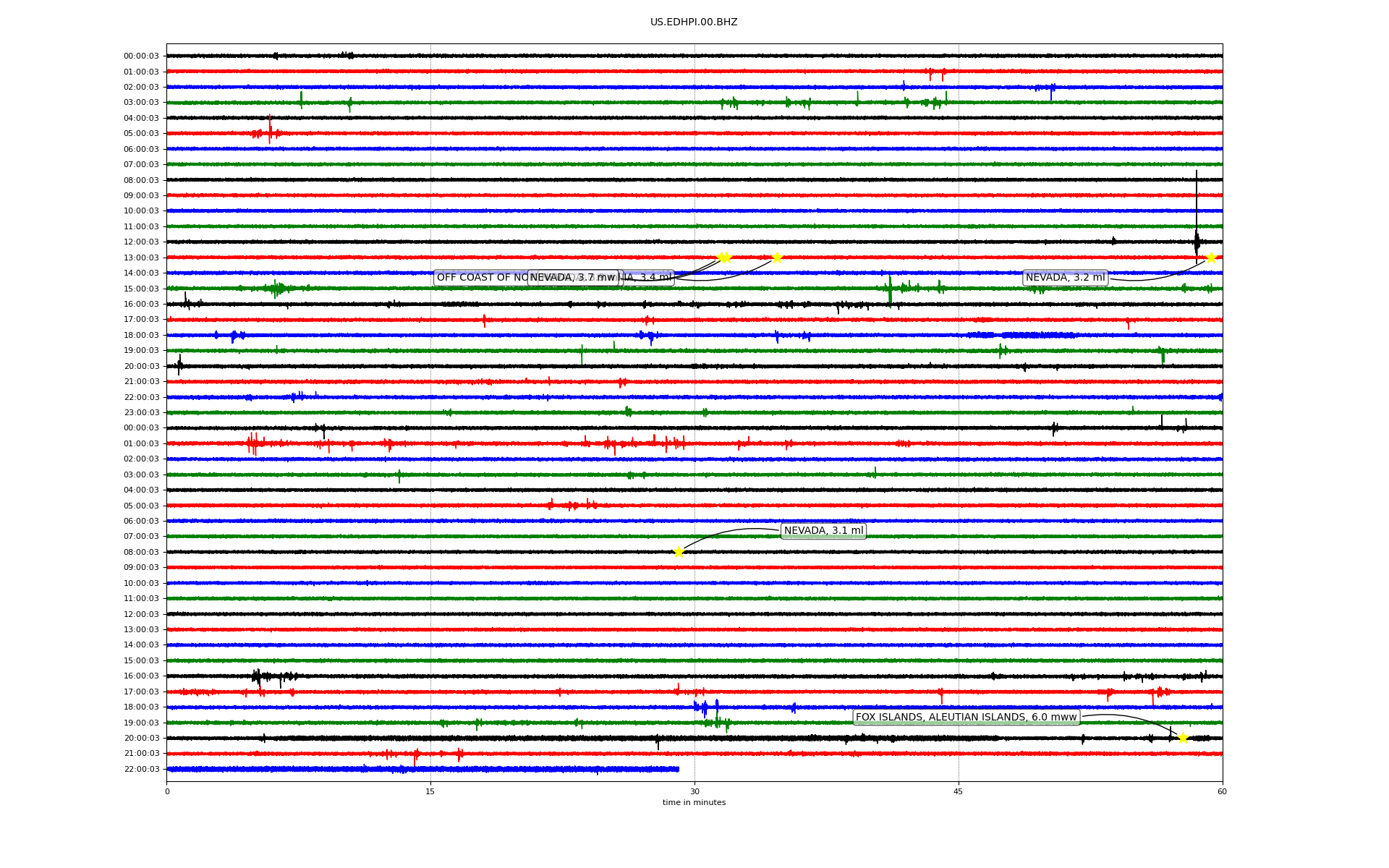
Task: Click the yellow star for Nevada 3.1 event
Action: coord(679,552)
